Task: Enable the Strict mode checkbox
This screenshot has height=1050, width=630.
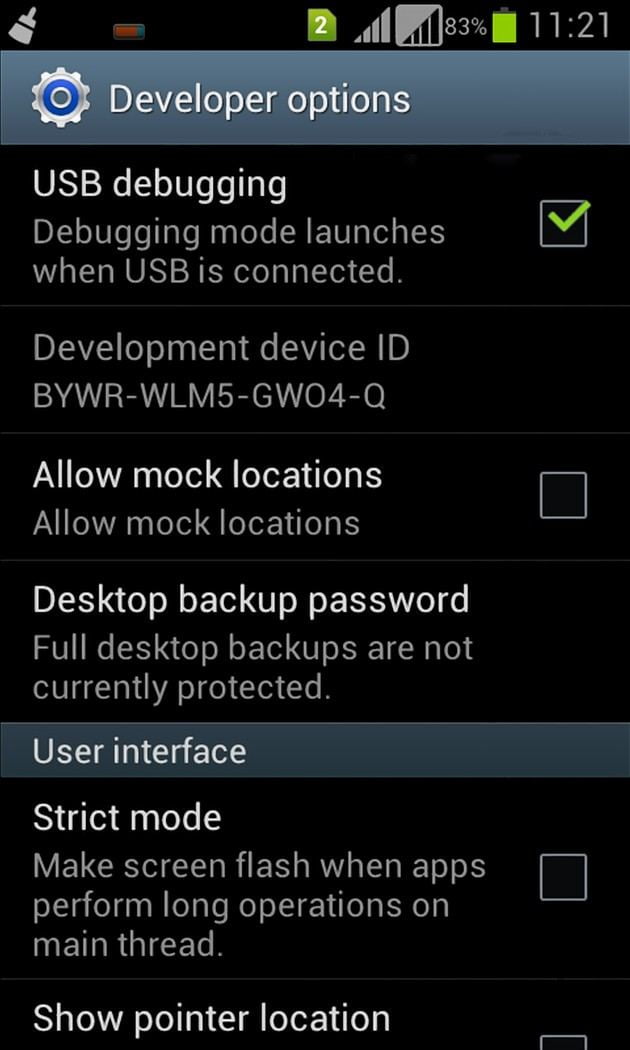Action: pyautogui.click(x=564, y=877)
